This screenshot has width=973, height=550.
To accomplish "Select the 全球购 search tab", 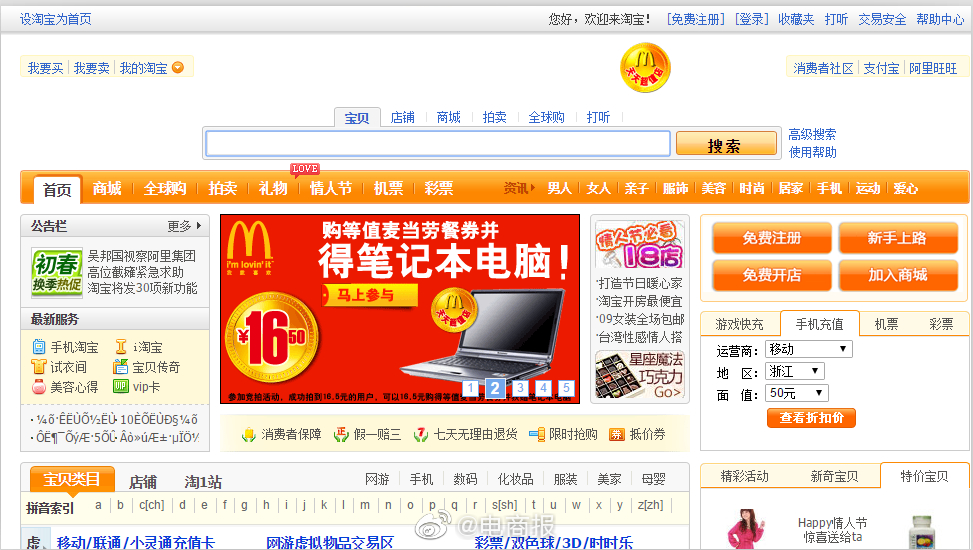I will (547, 117).
